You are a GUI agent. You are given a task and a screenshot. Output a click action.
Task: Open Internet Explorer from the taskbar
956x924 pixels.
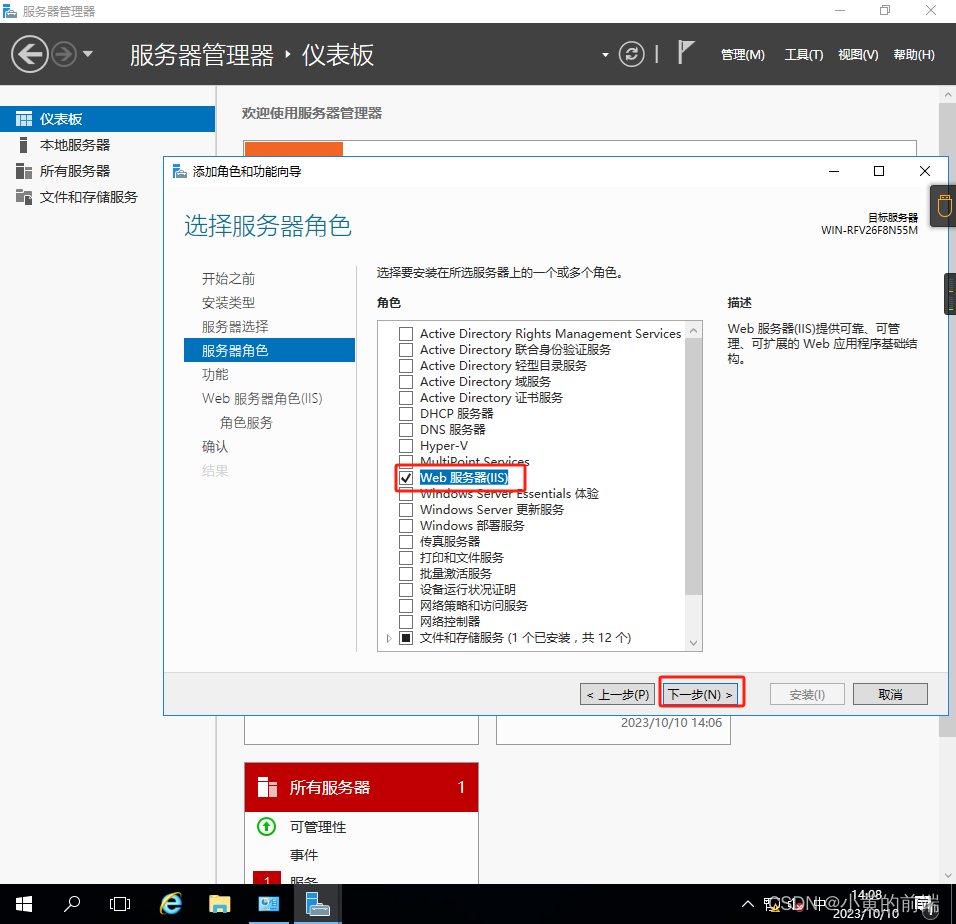point(170,903)
